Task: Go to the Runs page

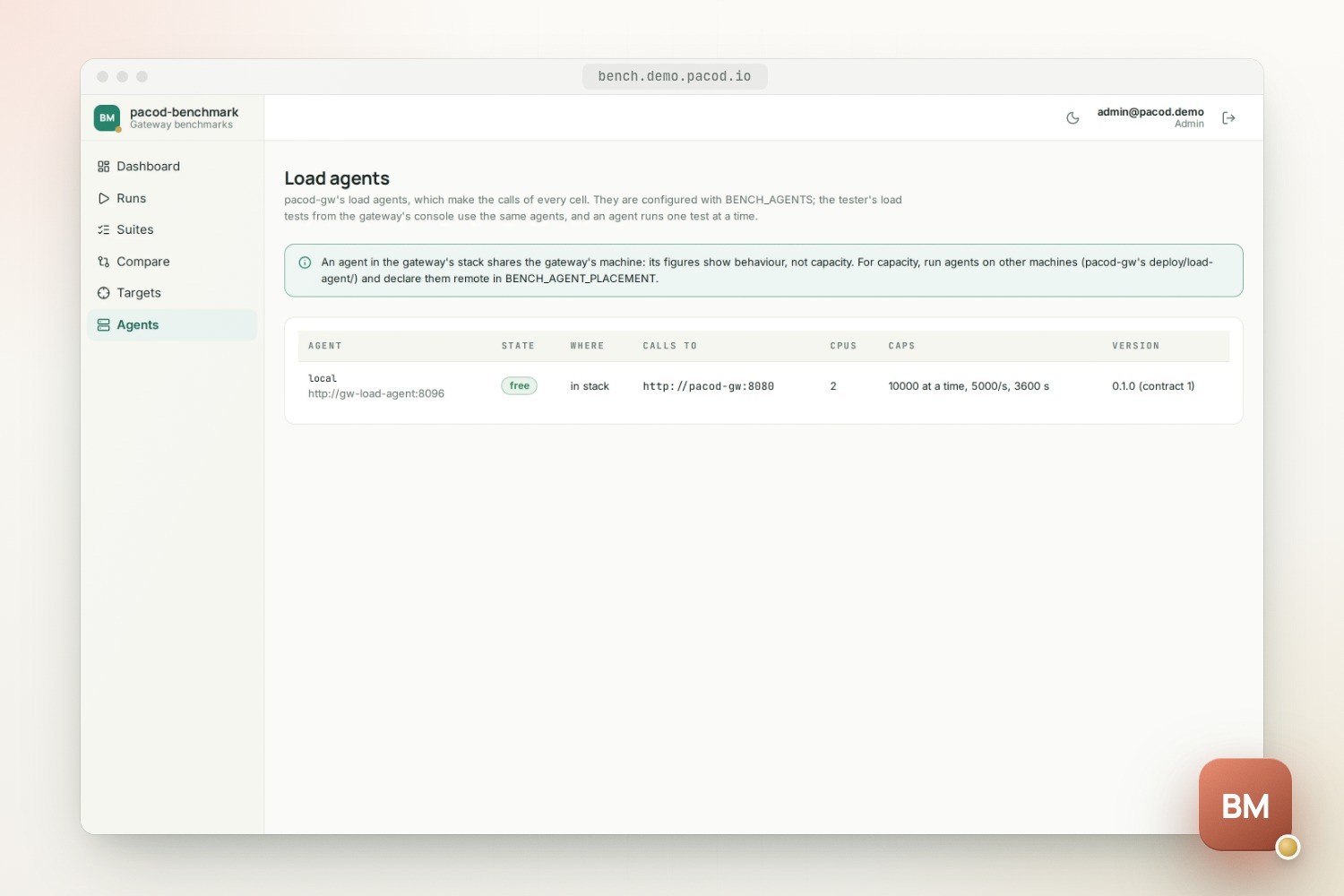Action: pyautogui.click(x=172, y=199)
